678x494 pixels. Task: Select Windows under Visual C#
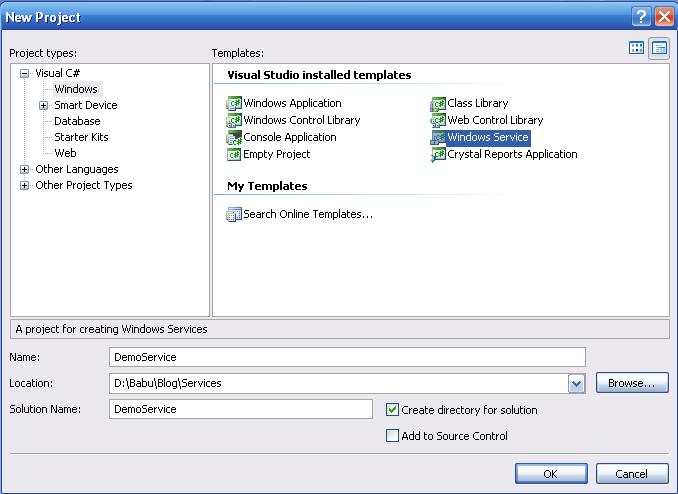[x=76, y=89]
